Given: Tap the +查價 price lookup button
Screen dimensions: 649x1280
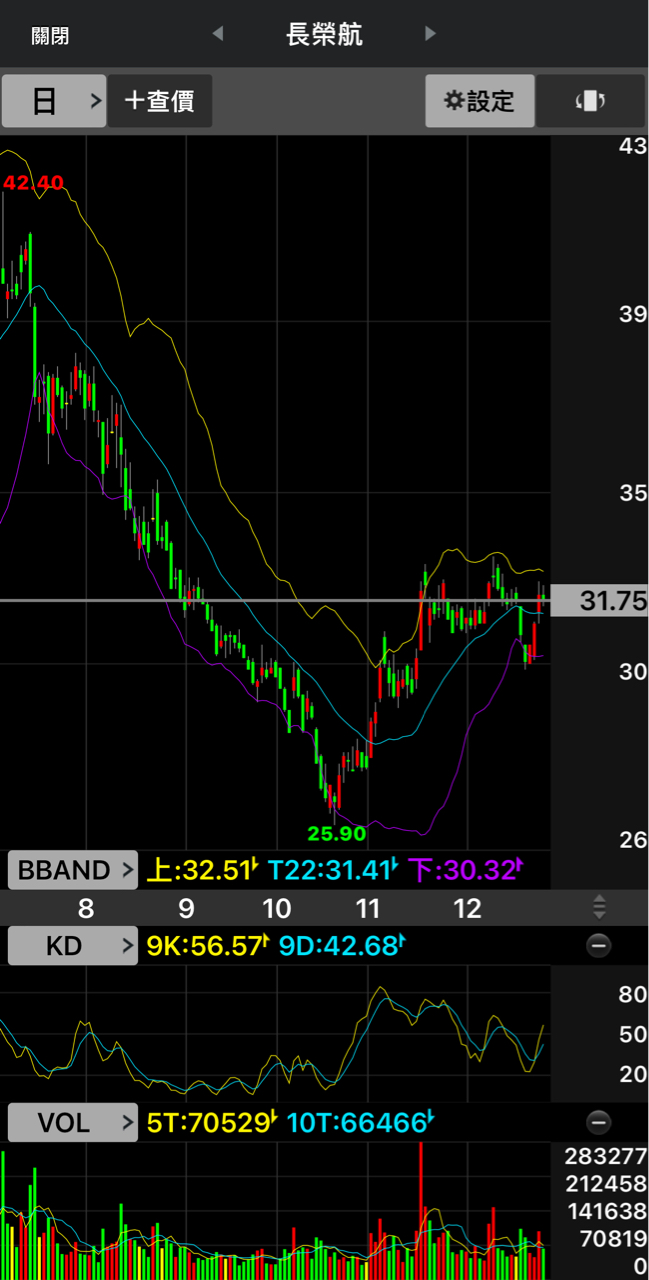Looking at the screenshot, I should (x=160, y=101).
